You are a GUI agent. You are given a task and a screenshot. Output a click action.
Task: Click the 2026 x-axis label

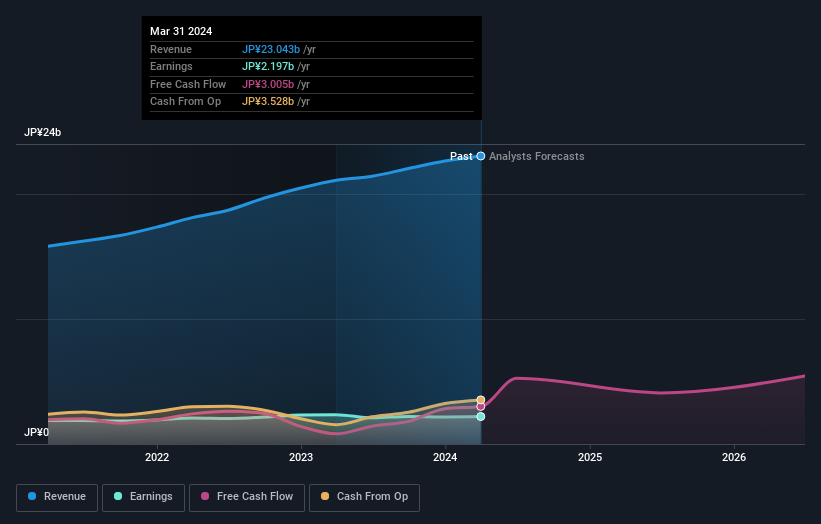(x=734, y=458)
